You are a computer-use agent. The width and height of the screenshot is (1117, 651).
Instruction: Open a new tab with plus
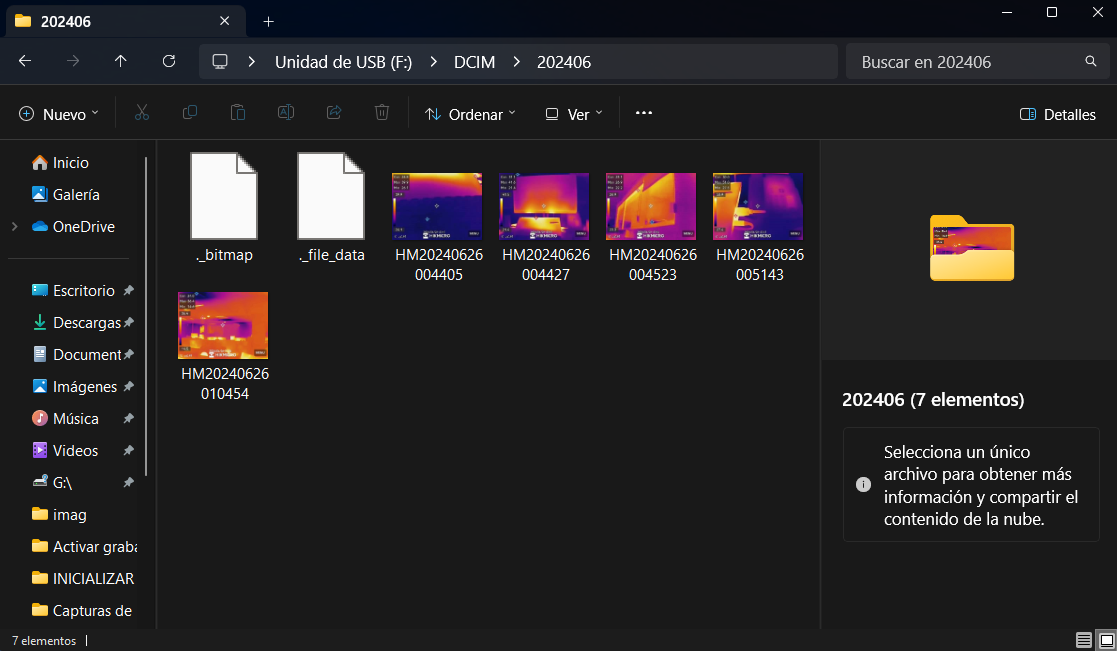click(x=269, y=21)
